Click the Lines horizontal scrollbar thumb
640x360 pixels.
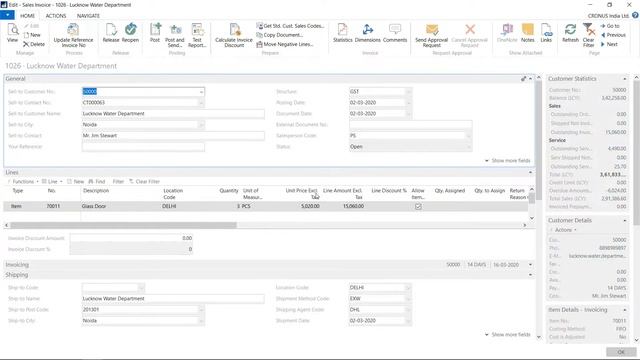(x=123, y=225)
